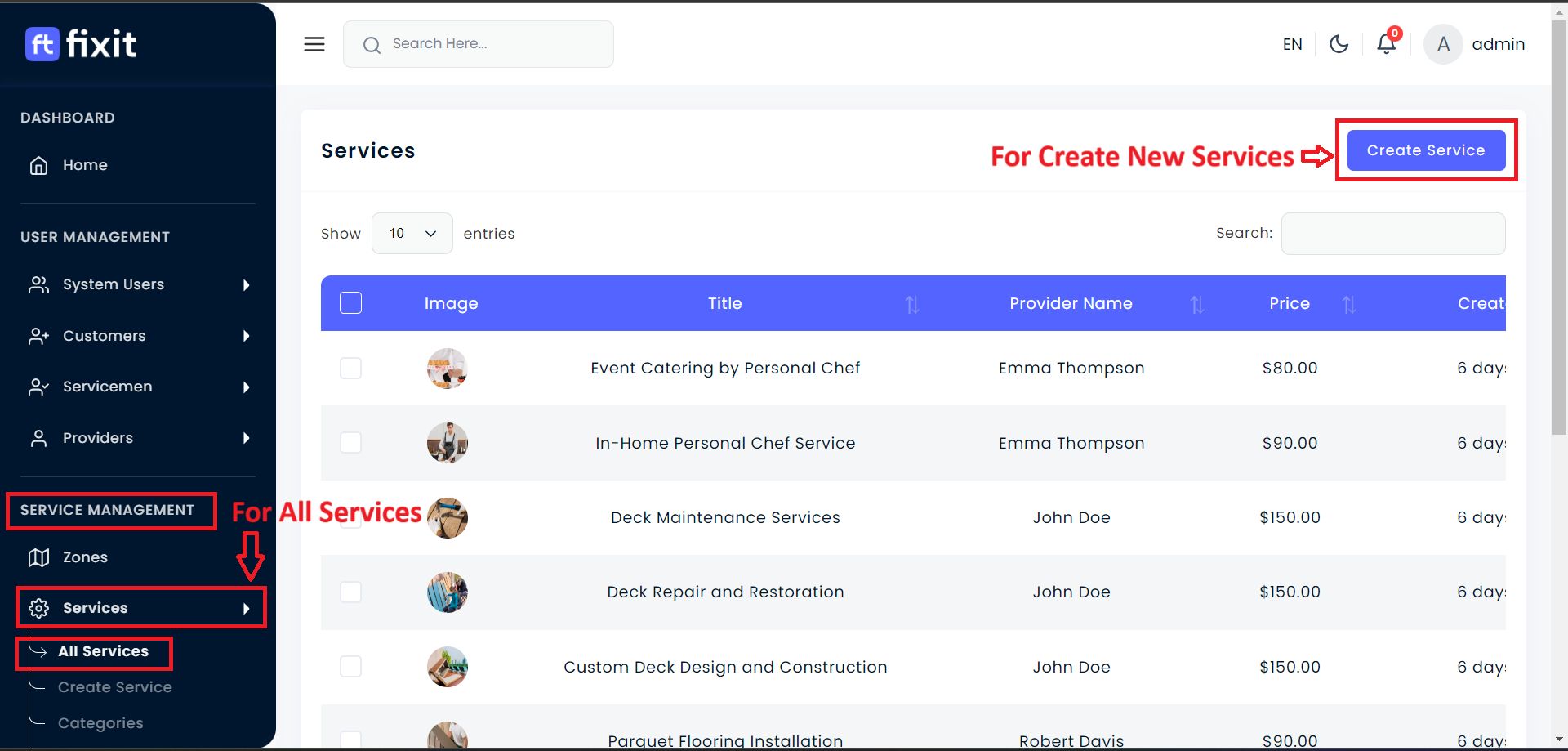The width and height of the screenshot is (1568, 751).
Task: Click the Create Service button
Action: pos(1426,150)
